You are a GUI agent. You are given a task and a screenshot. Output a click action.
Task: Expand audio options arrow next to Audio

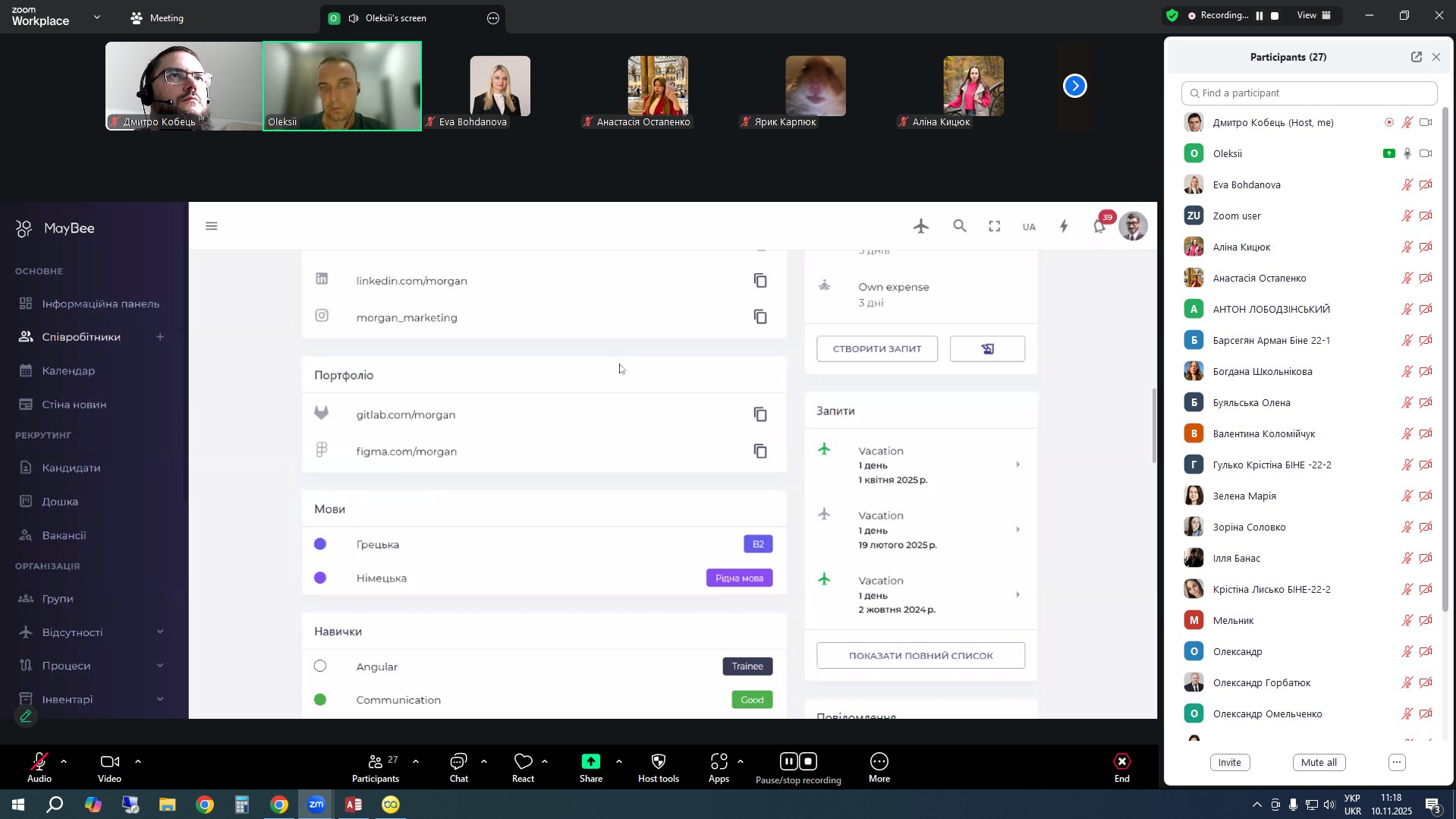pyautogui.click(x=64, y=761)
